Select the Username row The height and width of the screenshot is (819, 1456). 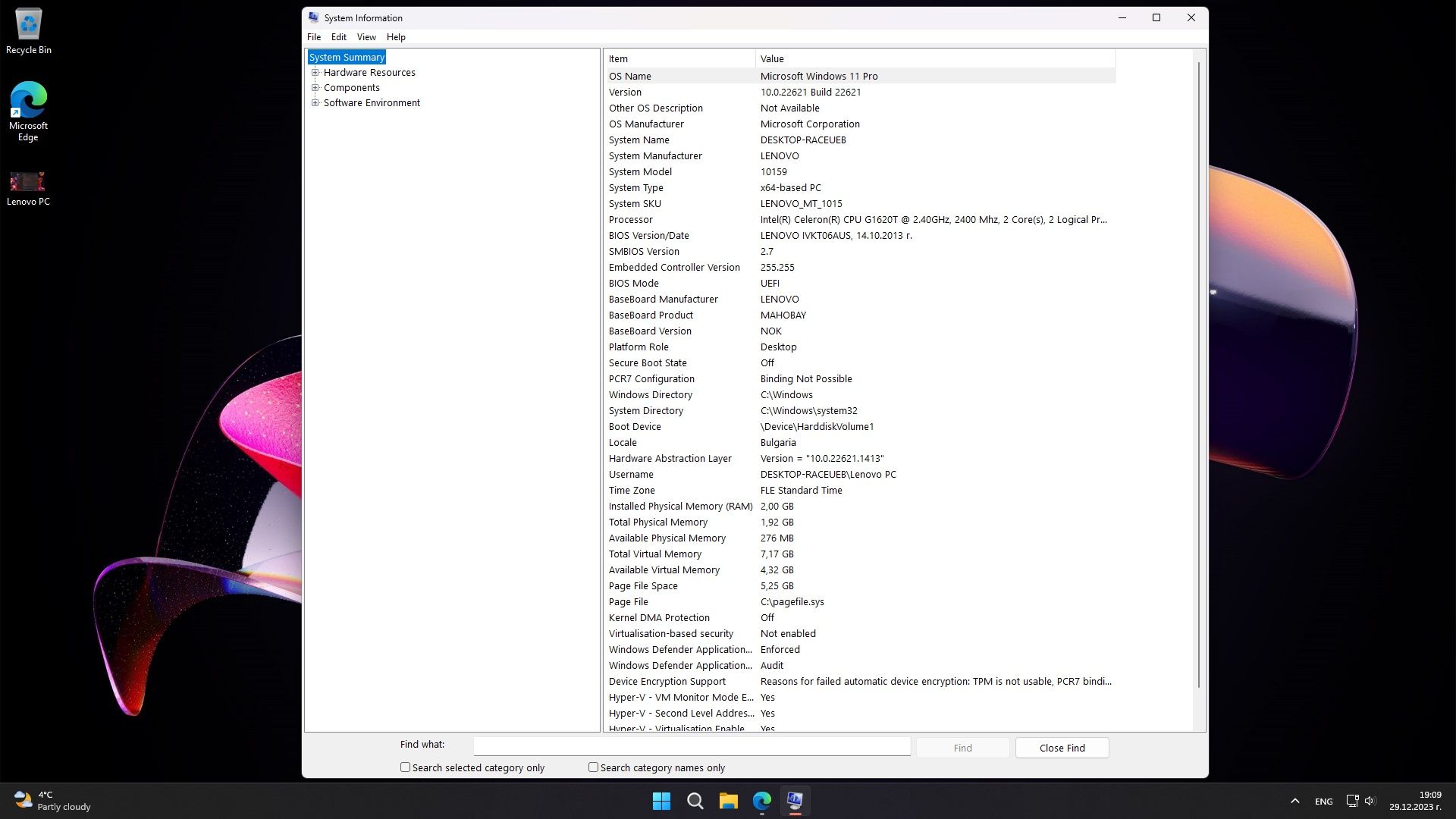pos(860,475)
